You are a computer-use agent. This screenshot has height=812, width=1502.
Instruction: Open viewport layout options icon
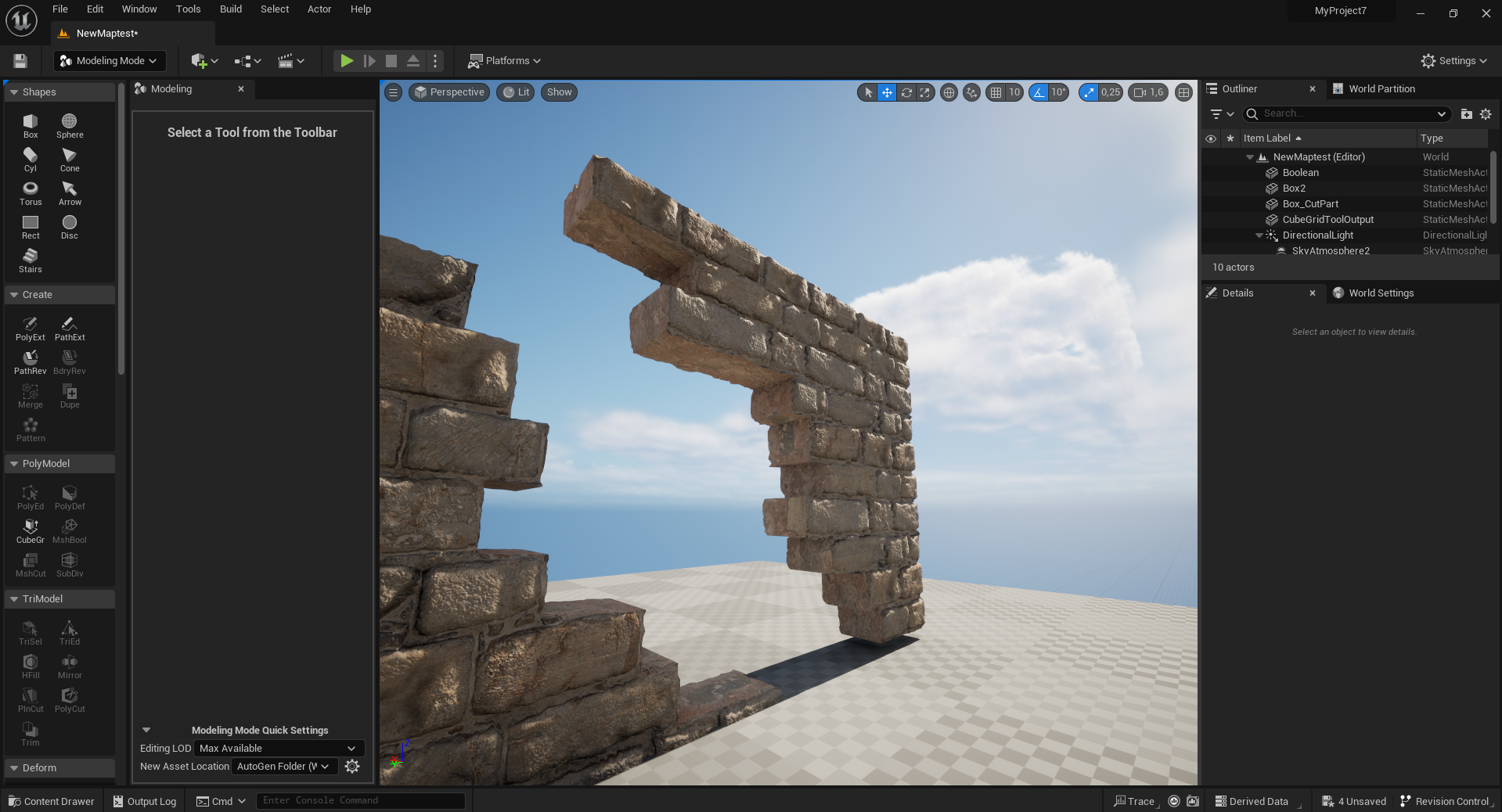tap(1184, 92)
